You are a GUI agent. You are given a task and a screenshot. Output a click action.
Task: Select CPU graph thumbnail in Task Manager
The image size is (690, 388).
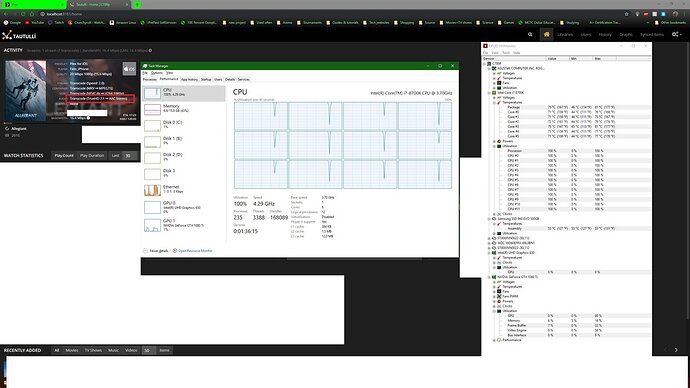tap(152, 93)
